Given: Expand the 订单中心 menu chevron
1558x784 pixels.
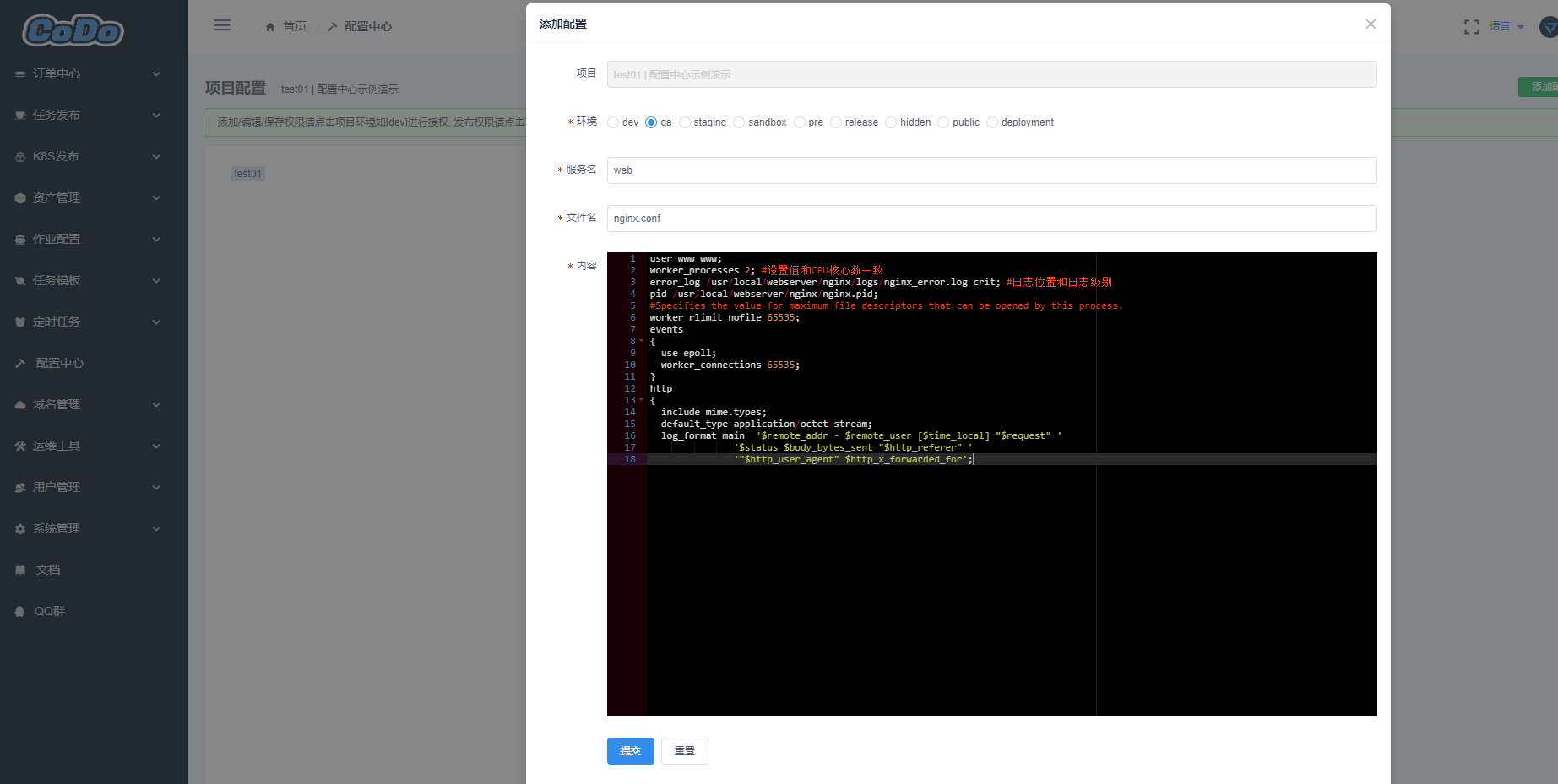Looking at the screenshot, I should click(156, 74).
